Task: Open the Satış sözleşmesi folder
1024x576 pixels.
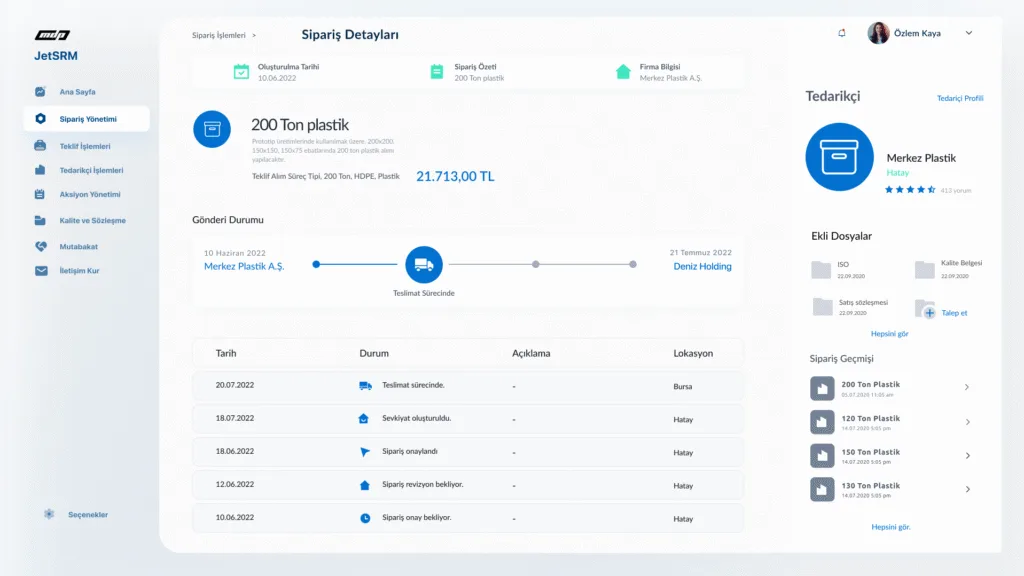Action: point(822,306)
